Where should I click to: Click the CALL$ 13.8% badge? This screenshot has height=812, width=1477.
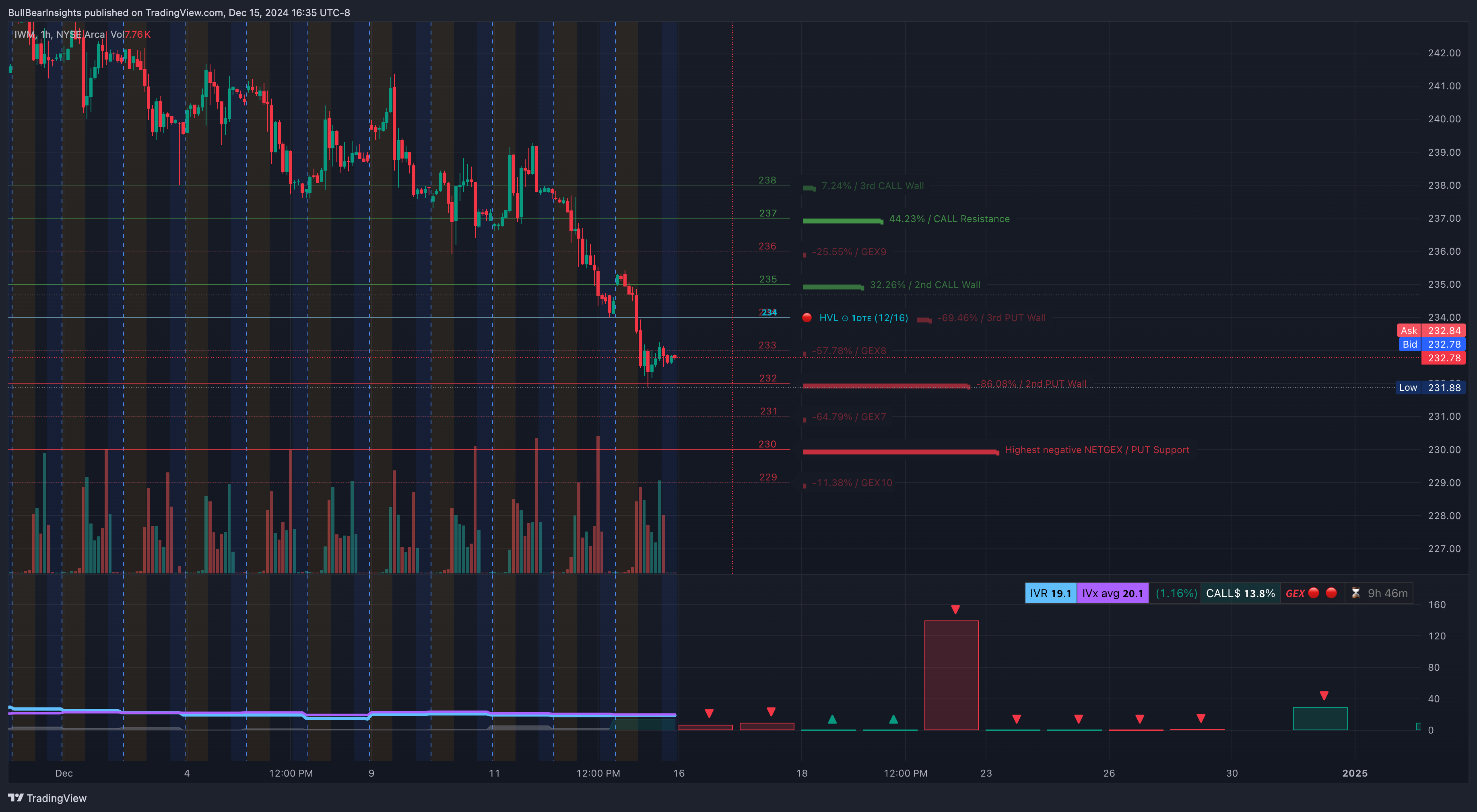tap(1240, 593)
